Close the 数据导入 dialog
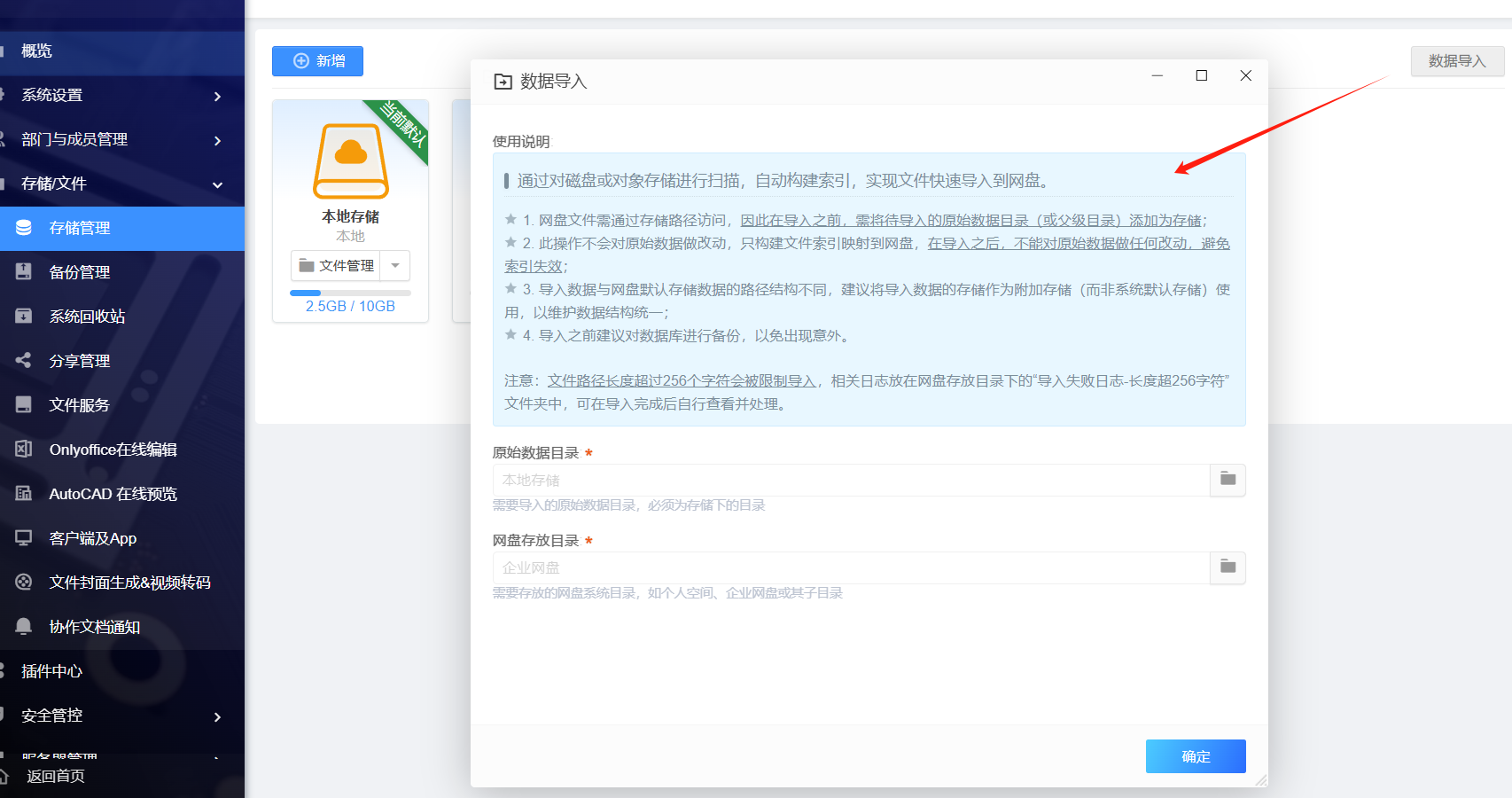Image resolution: width=1512 pixels, height=798 pixels. click(x=1245, y=76)
